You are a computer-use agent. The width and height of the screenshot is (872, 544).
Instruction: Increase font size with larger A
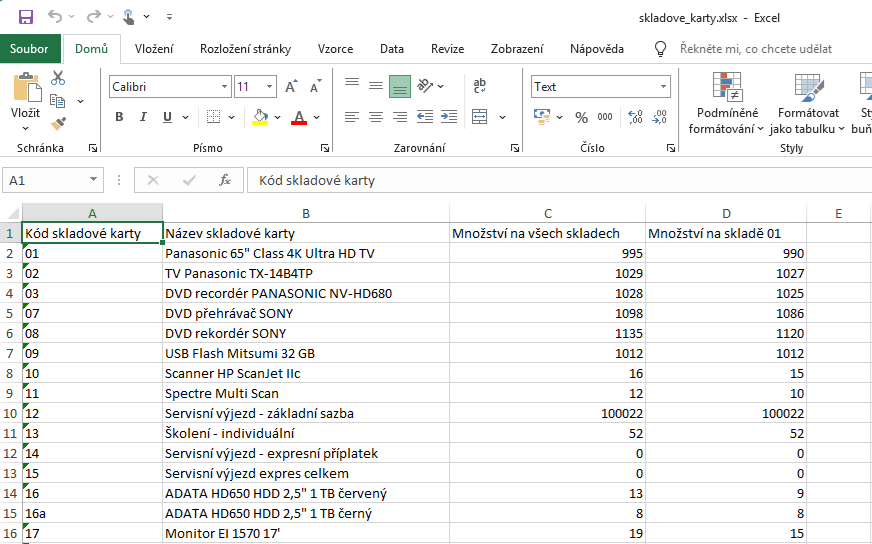tap(291, 86)
